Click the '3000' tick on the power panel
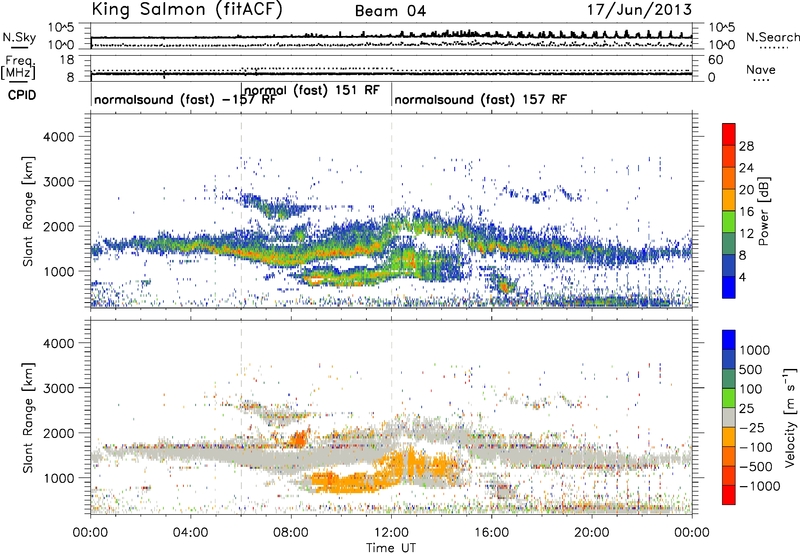800x554 pixels. point(58,182)
